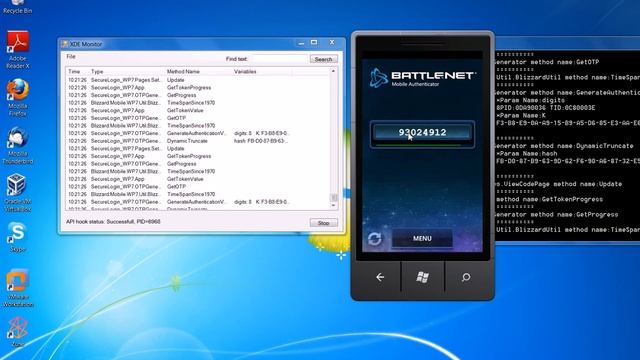
Task: Click the console line 'method name:GetTokenProgress'
Action: point(549,199)
